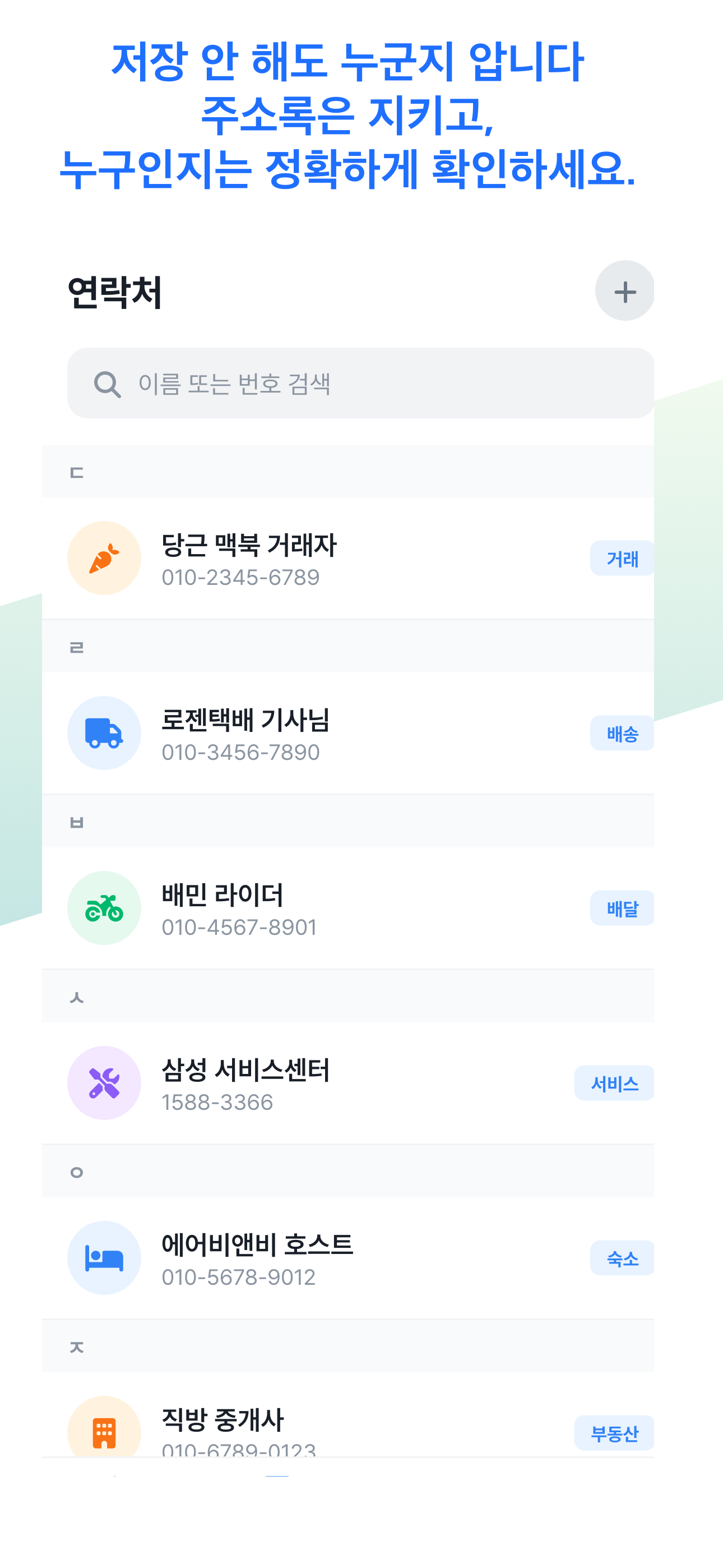This screenshot has height=1568, width=723.
Task: Tap the green motorcycle avatar icon
Action: click(104, 907)
